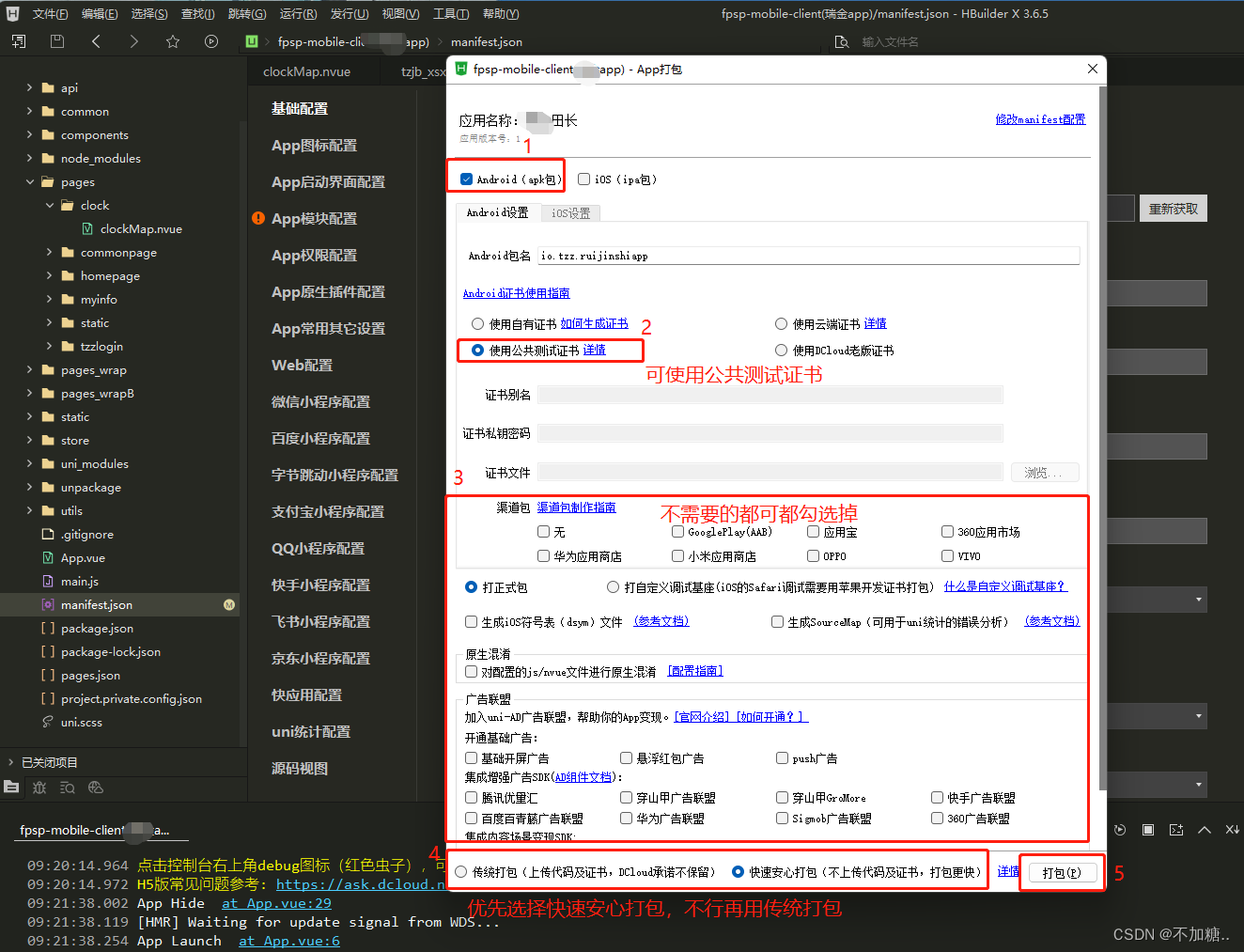This screenshot has width=1244, height=952.
Task: Click the Android包名 input field
Action: click(x=809, y=256)
